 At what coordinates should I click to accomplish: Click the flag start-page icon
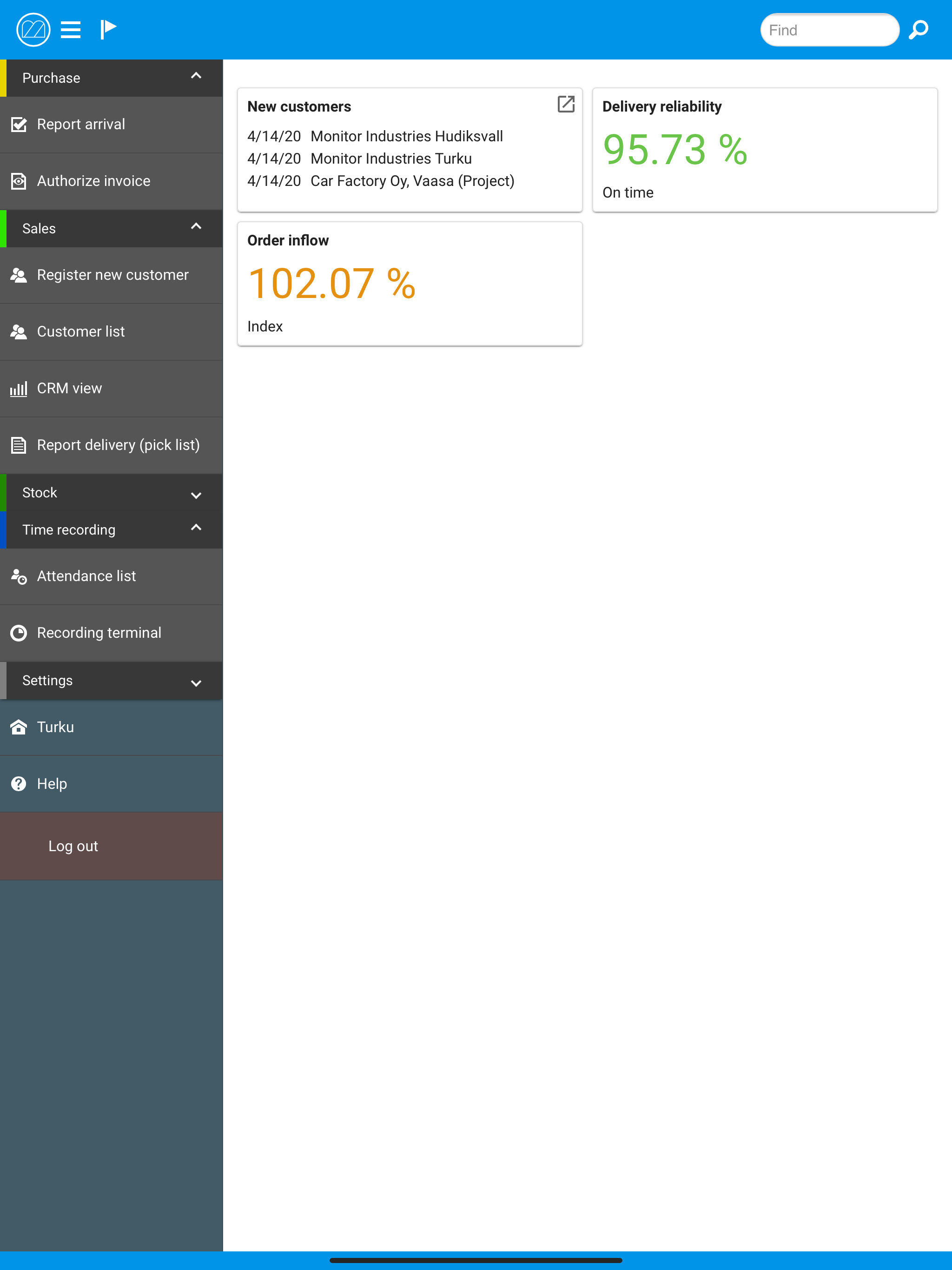pyautogui.click(x=108, y=29)
